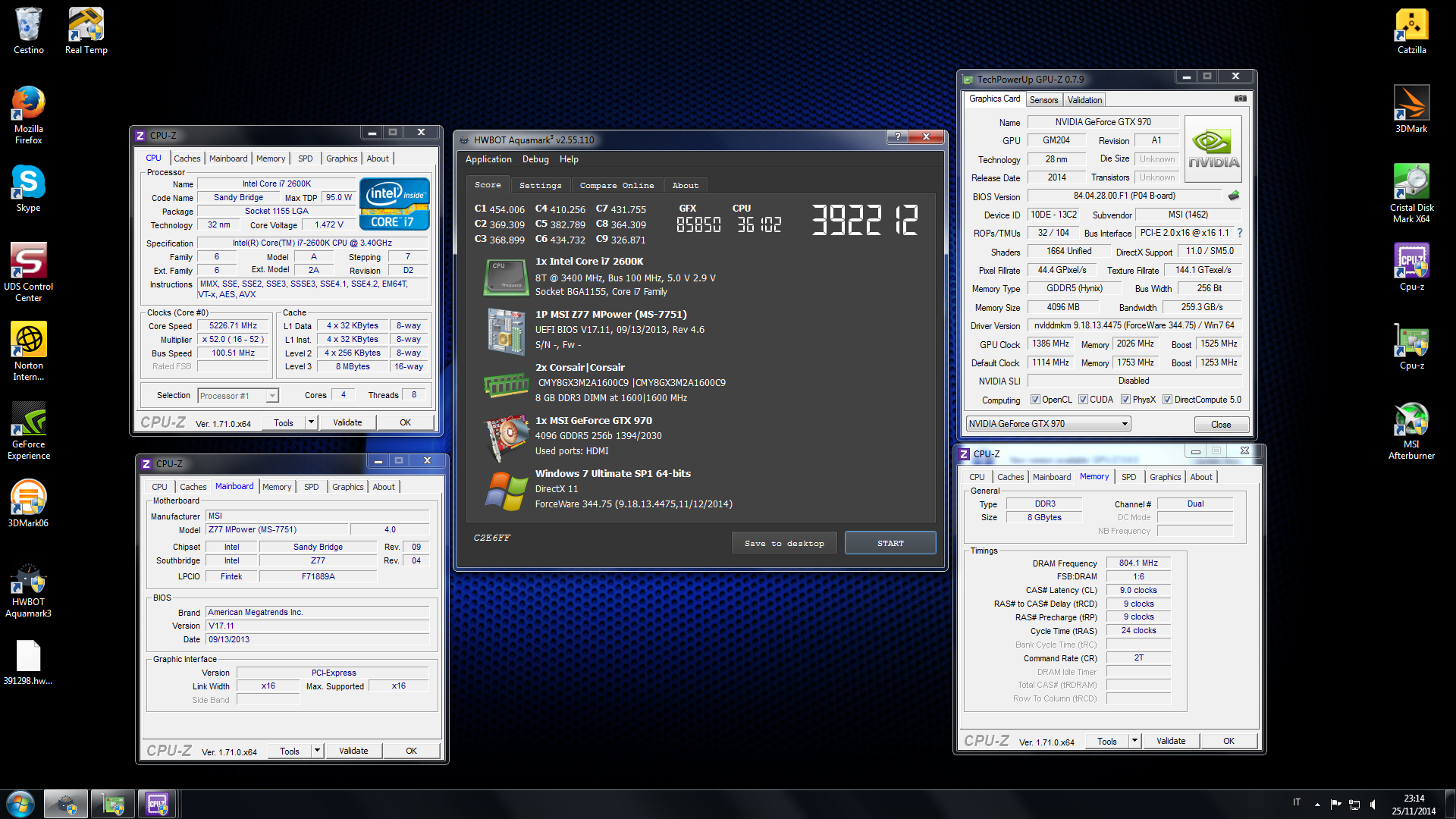
Task: Open Windows Start orb
Action: coord(20,804)
